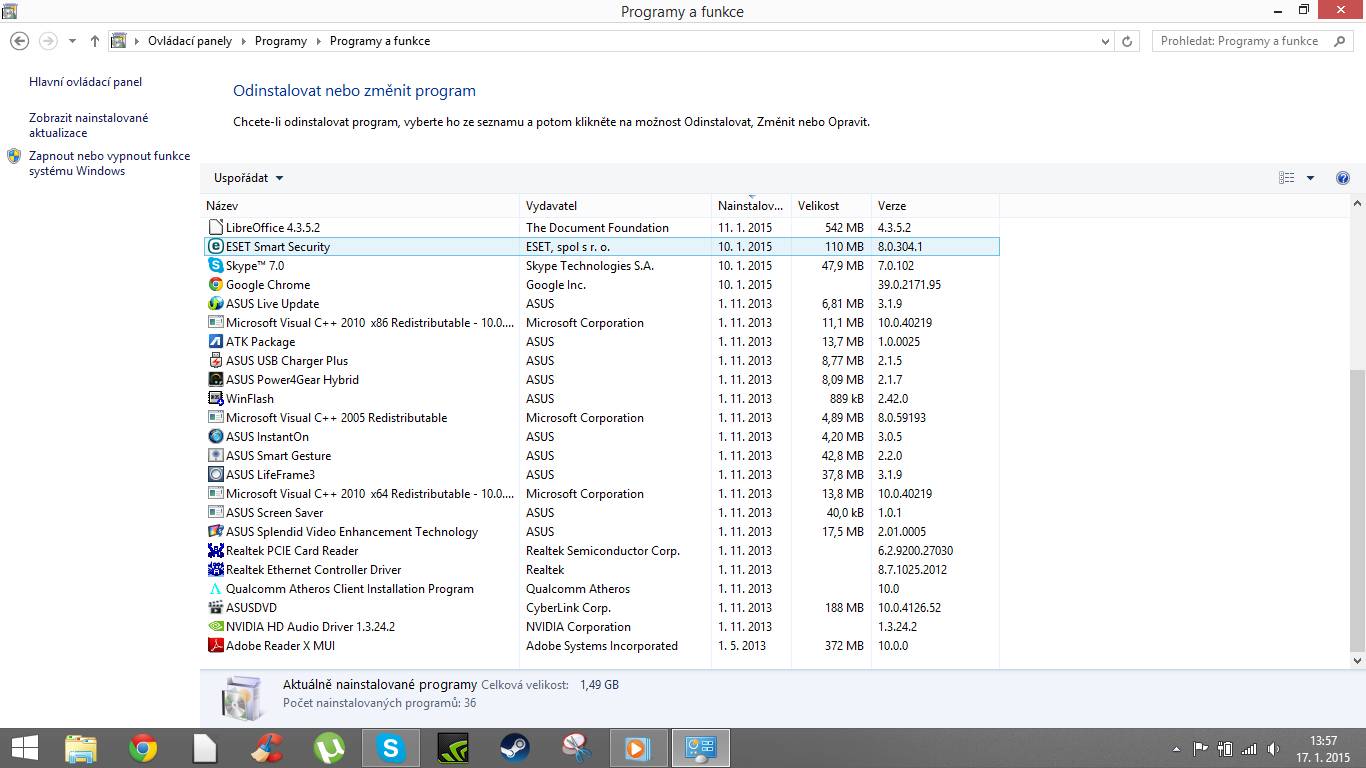Click the version cell 39.0.2171.95
The height and width of the screenshot is (768, 1366).
pos(909,285)
